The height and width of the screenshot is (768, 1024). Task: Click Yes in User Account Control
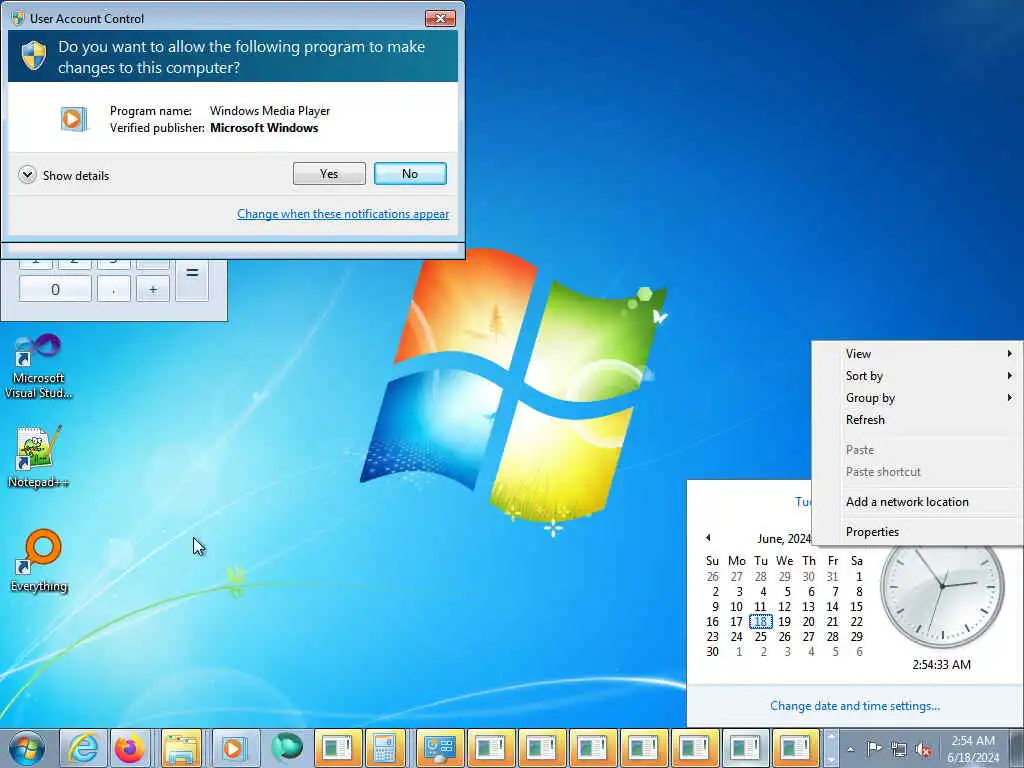(x=329, y=174)
